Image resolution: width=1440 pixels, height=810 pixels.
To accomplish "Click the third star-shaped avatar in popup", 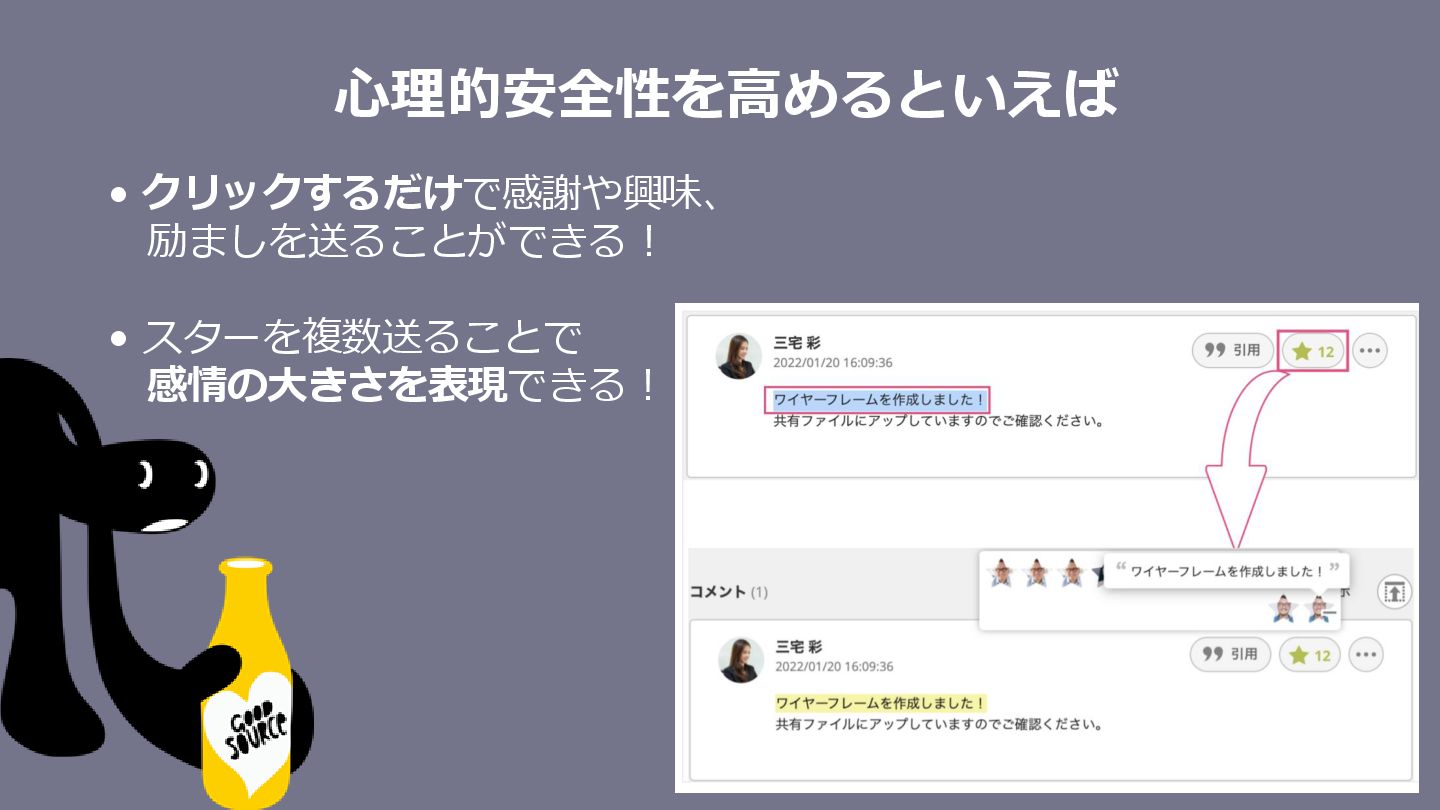I will pyautogui.click(x=1072, y=573).
